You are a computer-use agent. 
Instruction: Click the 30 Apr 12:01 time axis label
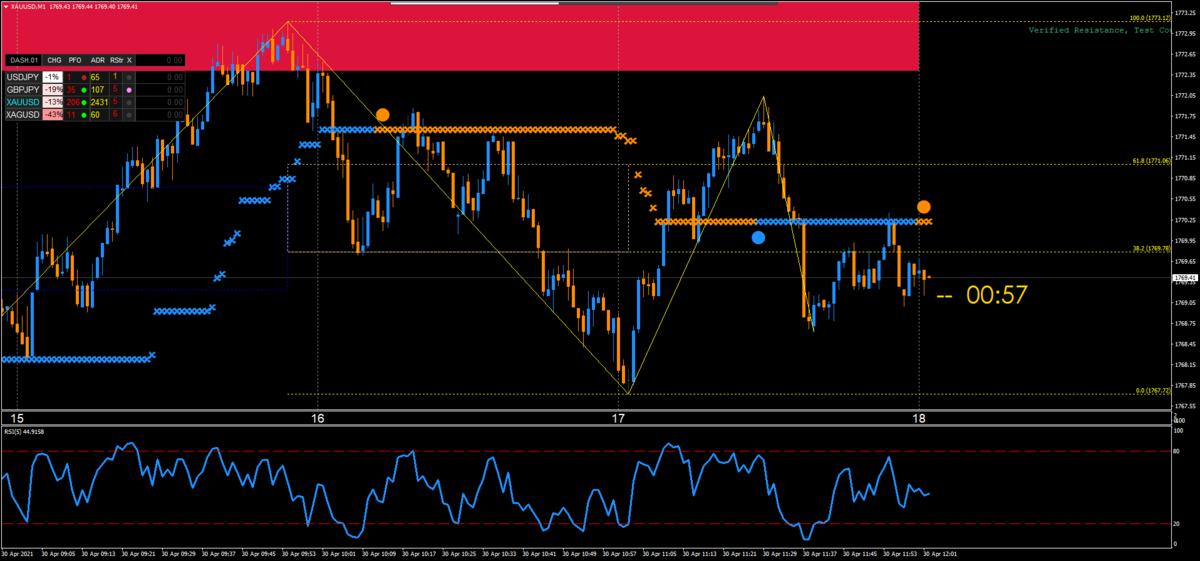(x=939, y=553)
